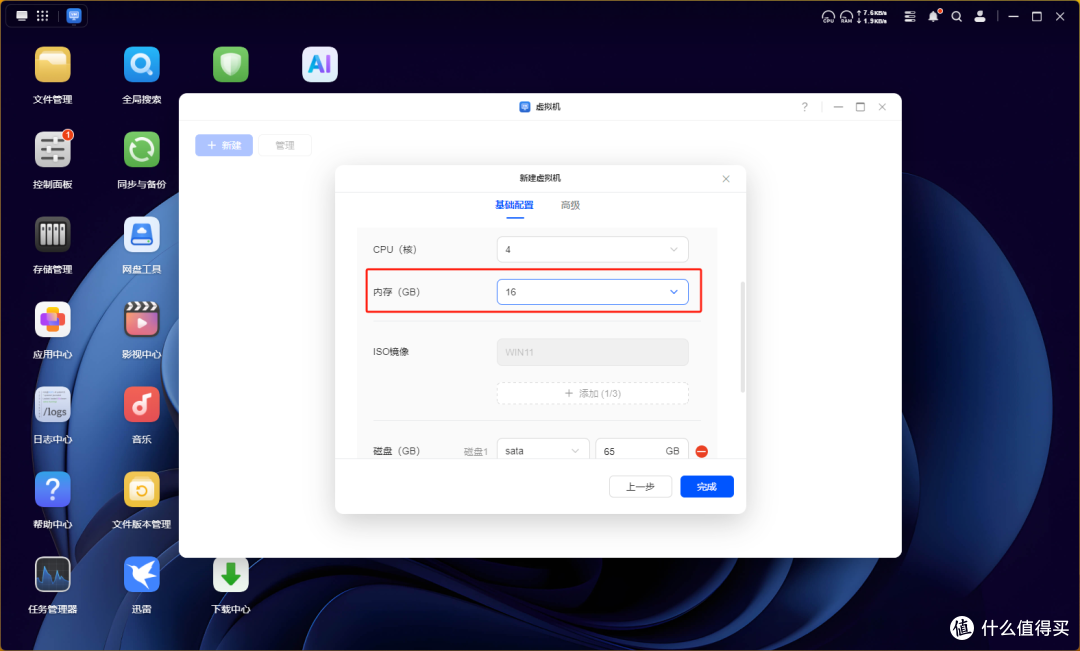Open the user account icon

(x=979, y=17)
